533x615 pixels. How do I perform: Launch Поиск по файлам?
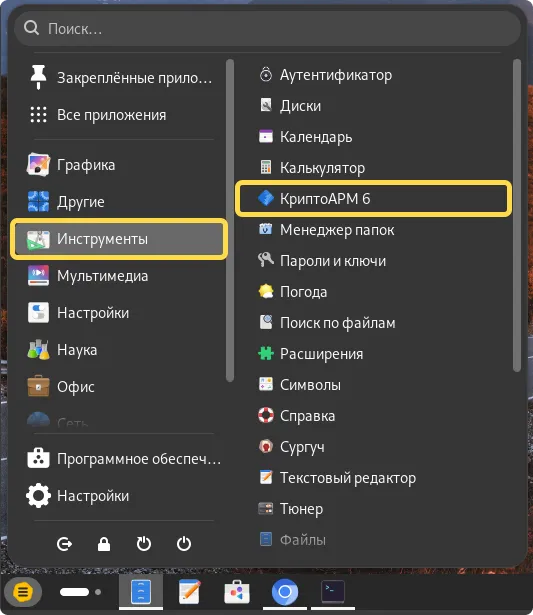373,322
